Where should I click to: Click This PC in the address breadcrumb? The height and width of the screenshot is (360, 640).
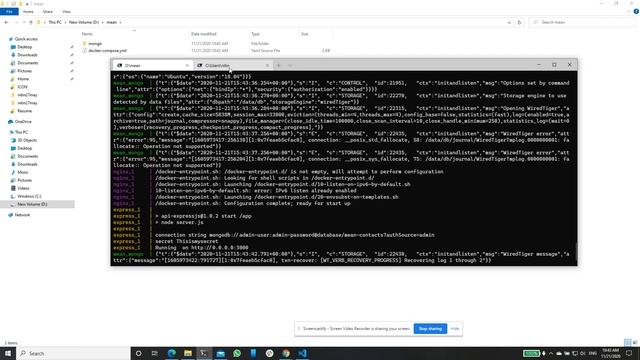55,22
